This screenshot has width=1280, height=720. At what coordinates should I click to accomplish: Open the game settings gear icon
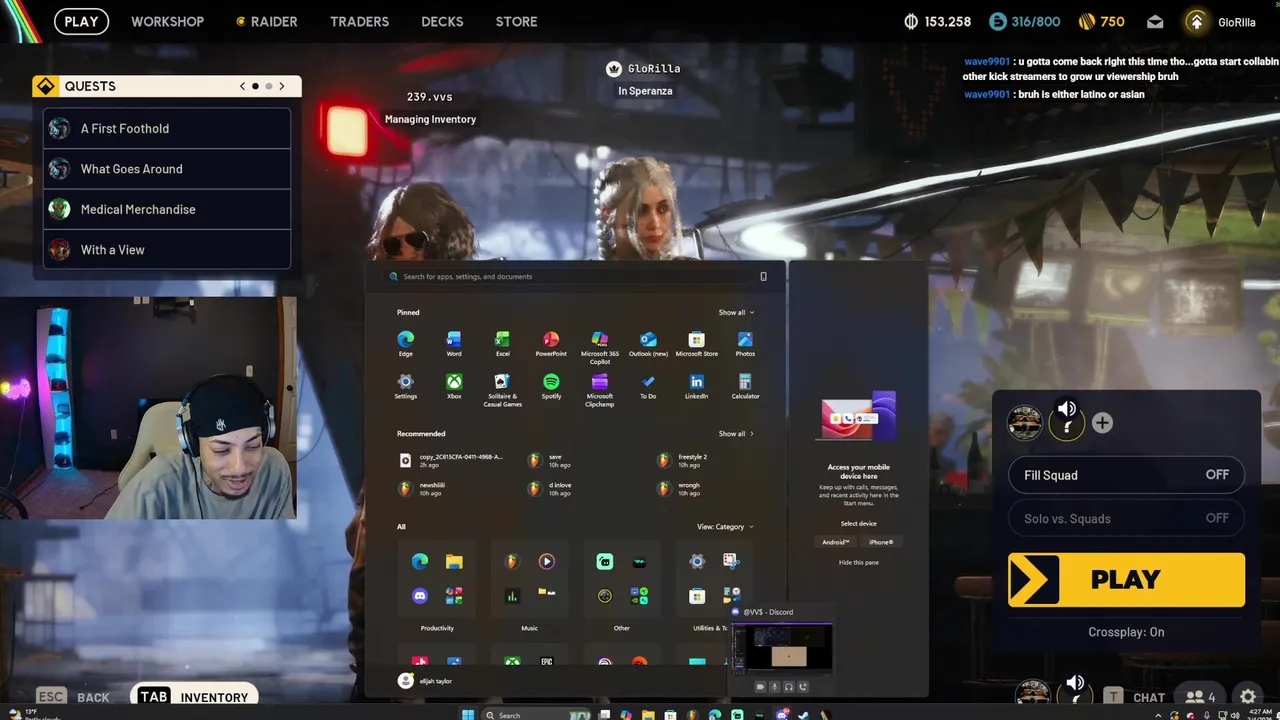(x=1248, y=697)
